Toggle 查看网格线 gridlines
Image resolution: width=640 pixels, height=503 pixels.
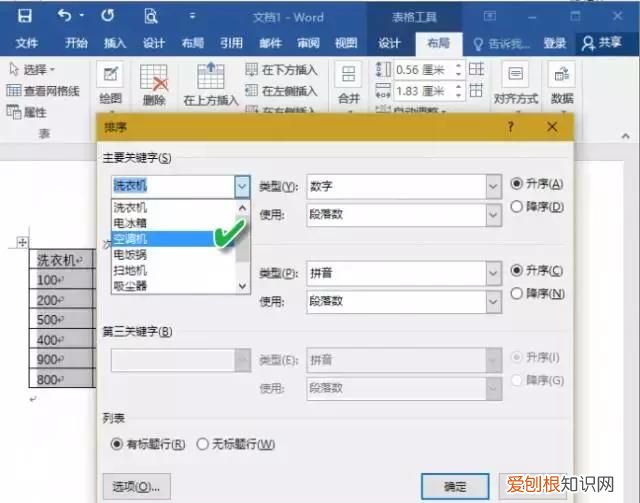click(43, 91)
